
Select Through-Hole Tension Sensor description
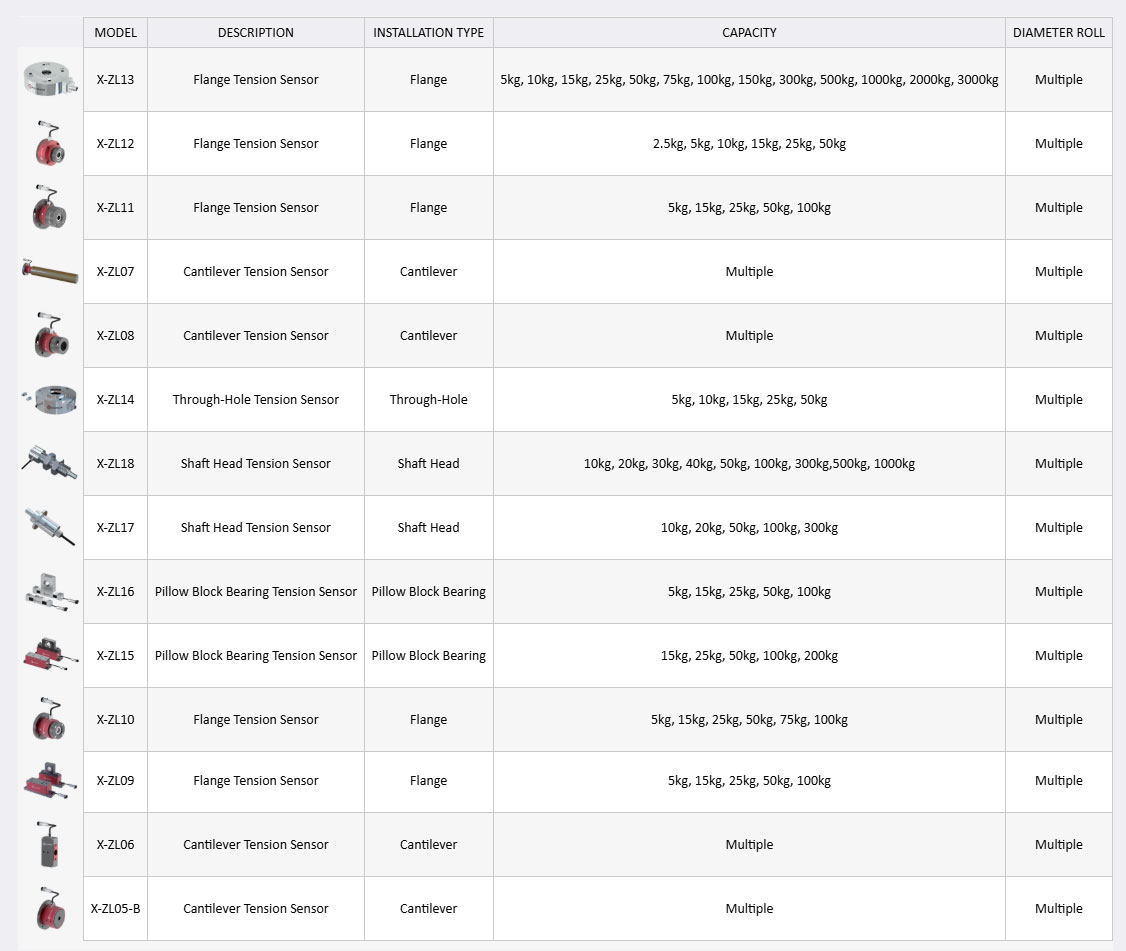pos(255,400)
